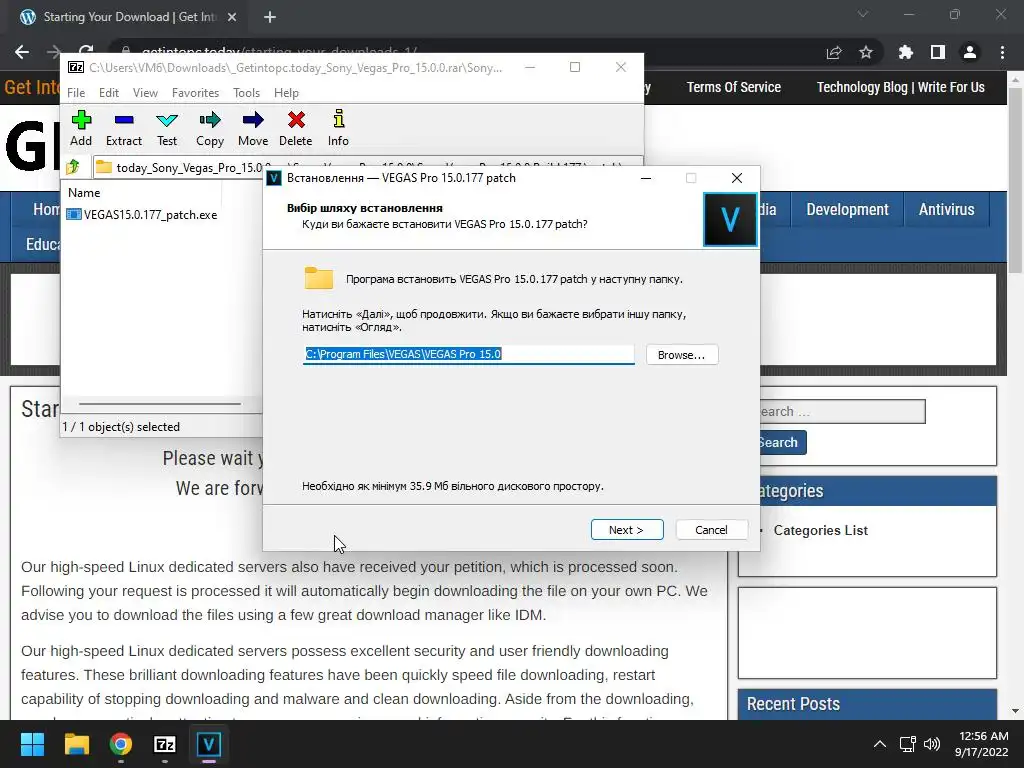
Task: Select VEGAS15.0.177_patch.exe in 7-Zip file list
Action: tap(142, 214)
